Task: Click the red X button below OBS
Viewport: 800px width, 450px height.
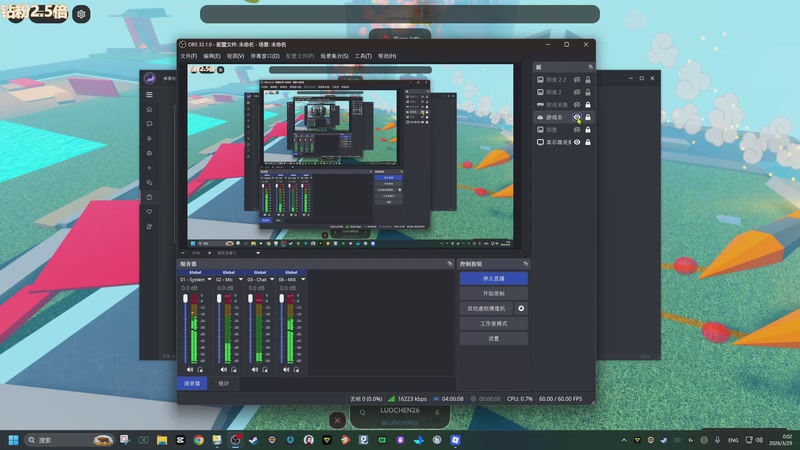Action: (337, 420)
